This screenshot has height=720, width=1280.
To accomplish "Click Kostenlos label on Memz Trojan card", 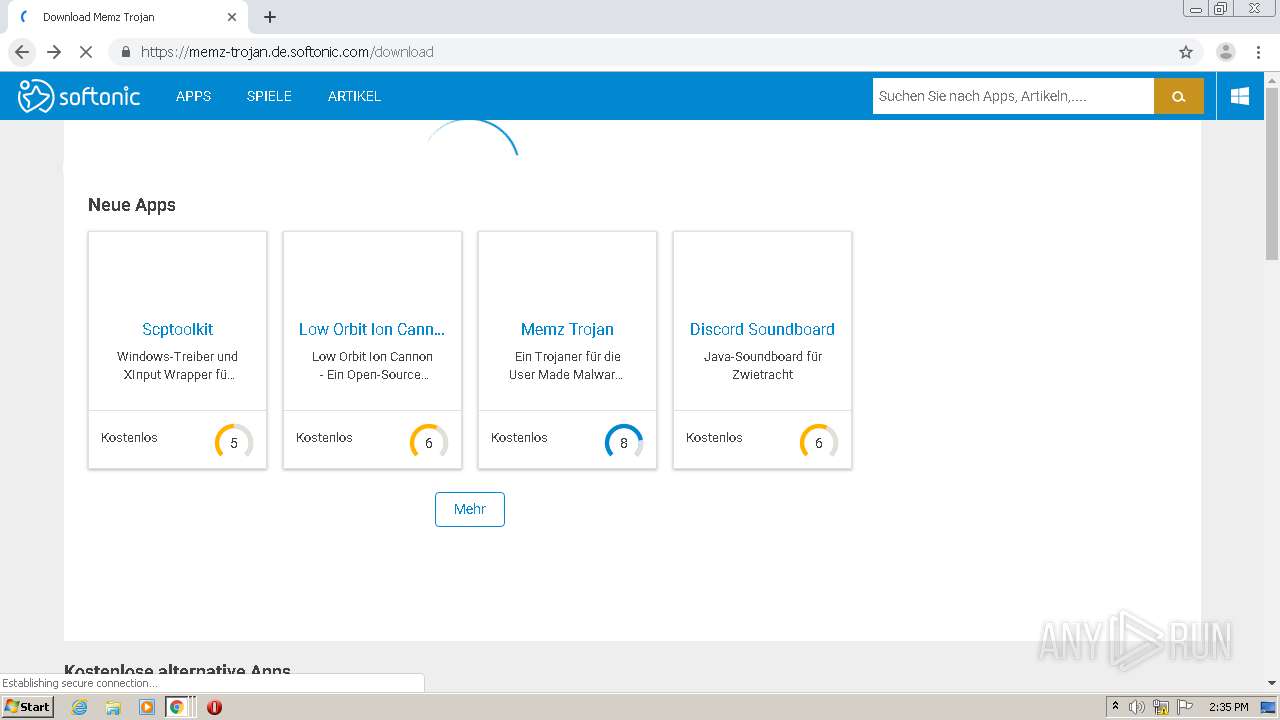I will [x=519, y=437].
